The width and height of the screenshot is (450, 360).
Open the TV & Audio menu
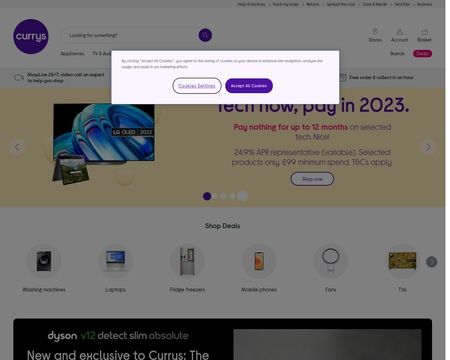[x=102, y=54]
